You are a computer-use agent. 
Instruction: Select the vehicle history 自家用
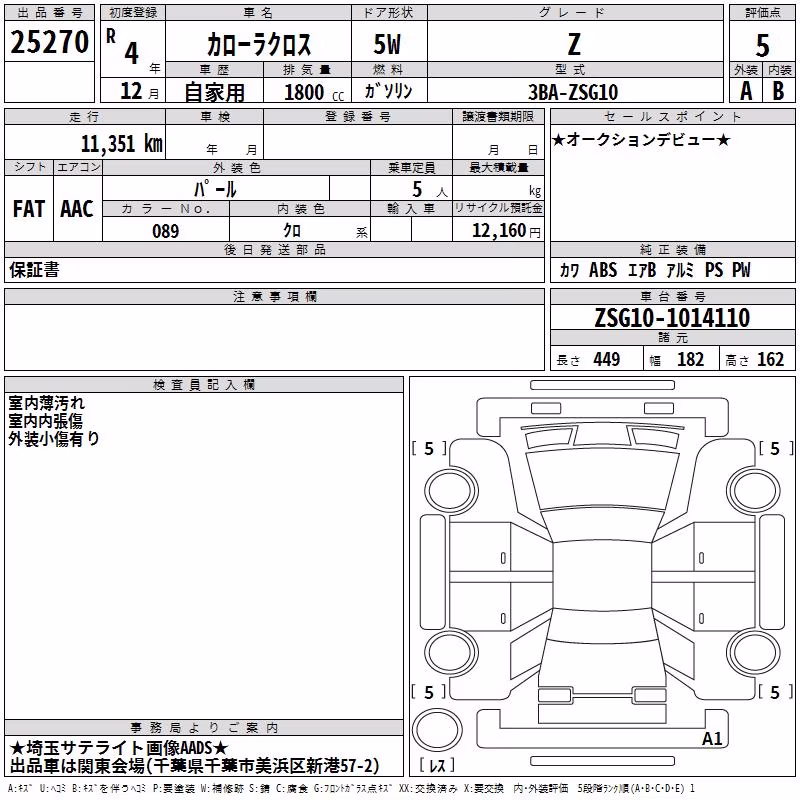point(214,92)
